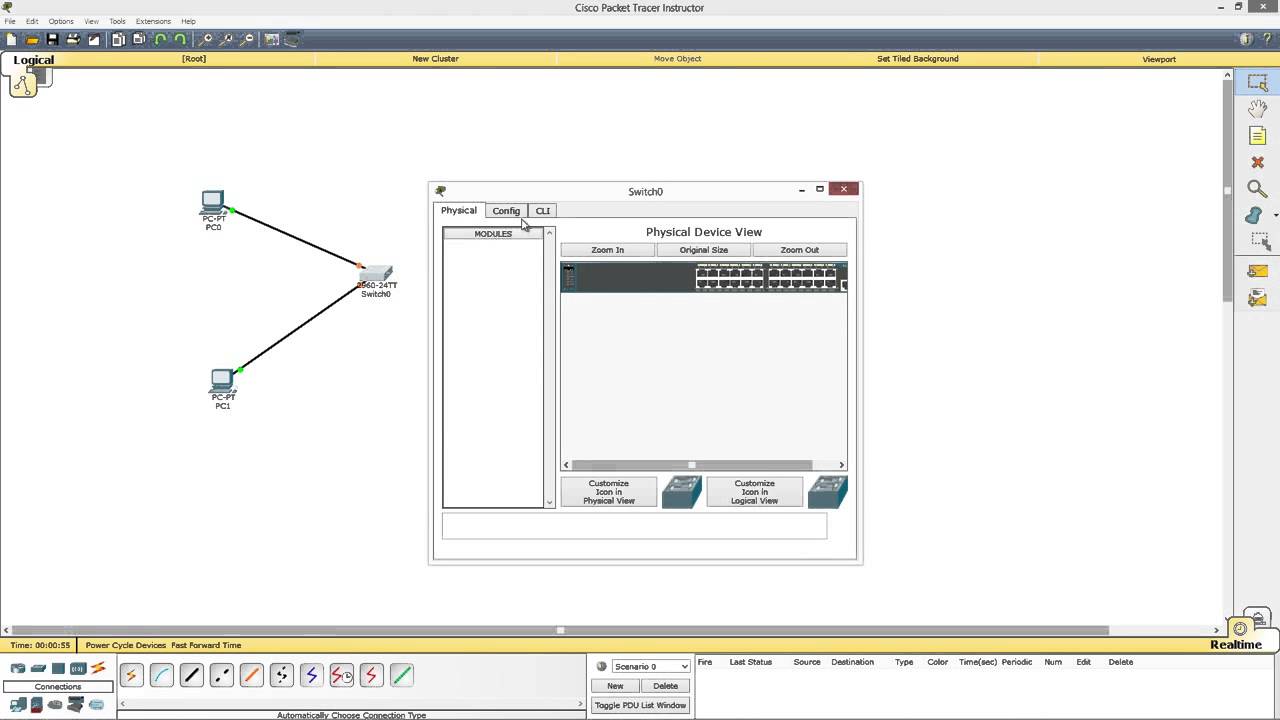This screenshot has width=1280, height=720.
Task: Click Zoom In in Physical Device View
Action: click(607, 250)
